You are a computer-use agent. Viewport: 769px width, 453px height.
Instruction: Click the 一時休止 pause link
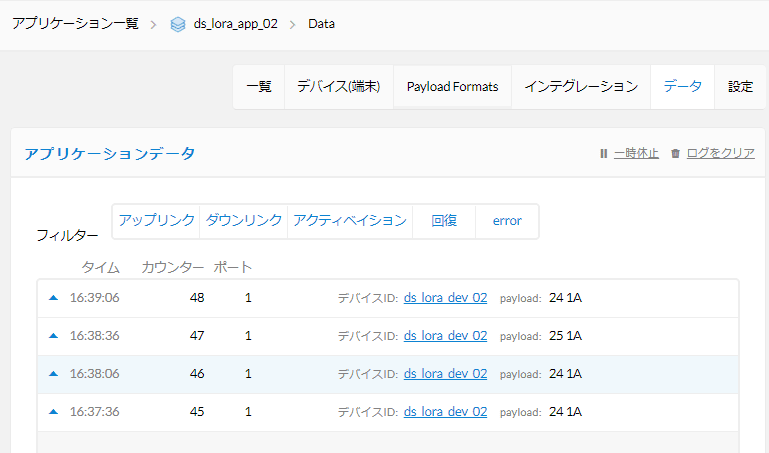pyautogui.click(x=636, y=153)
